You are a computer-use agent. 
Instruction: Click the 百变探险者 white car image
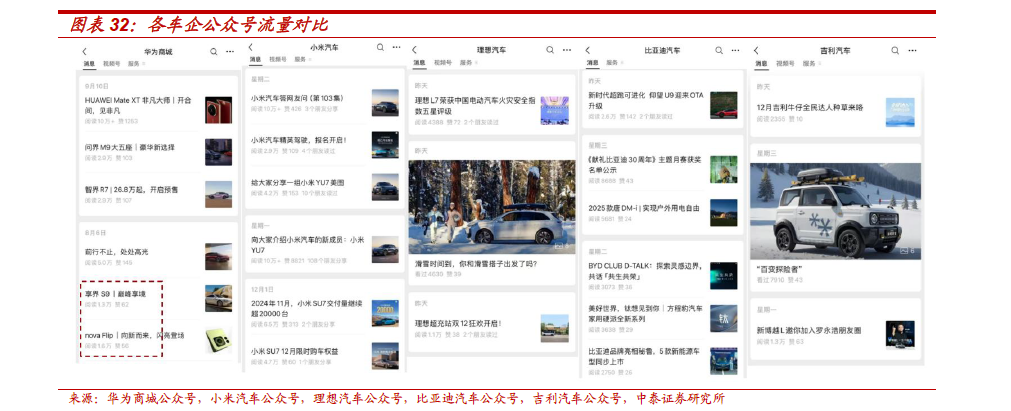[835, 212]
